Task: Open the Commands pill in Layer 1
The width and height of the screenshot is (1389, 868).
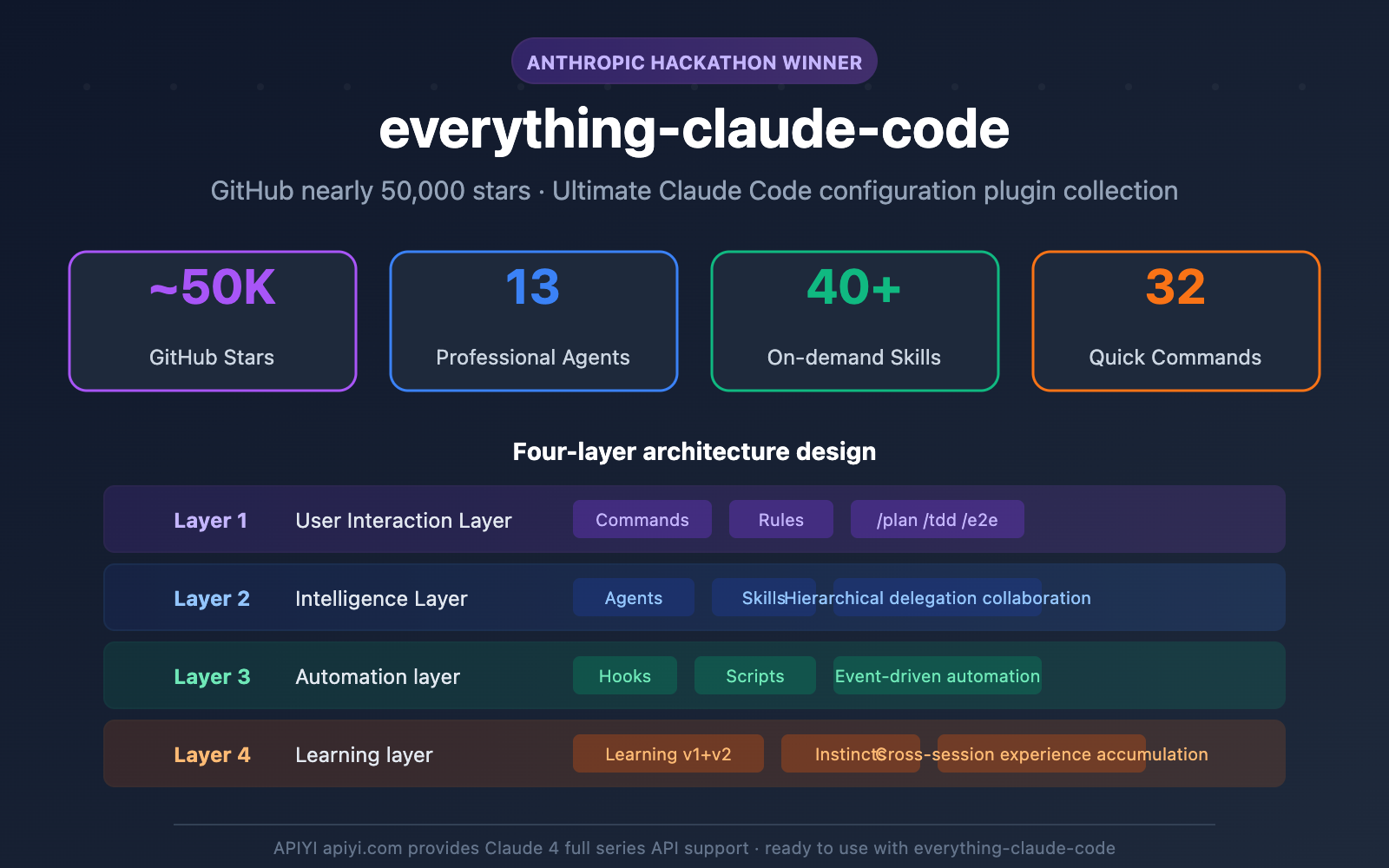Action: click(x=642, y=519)
